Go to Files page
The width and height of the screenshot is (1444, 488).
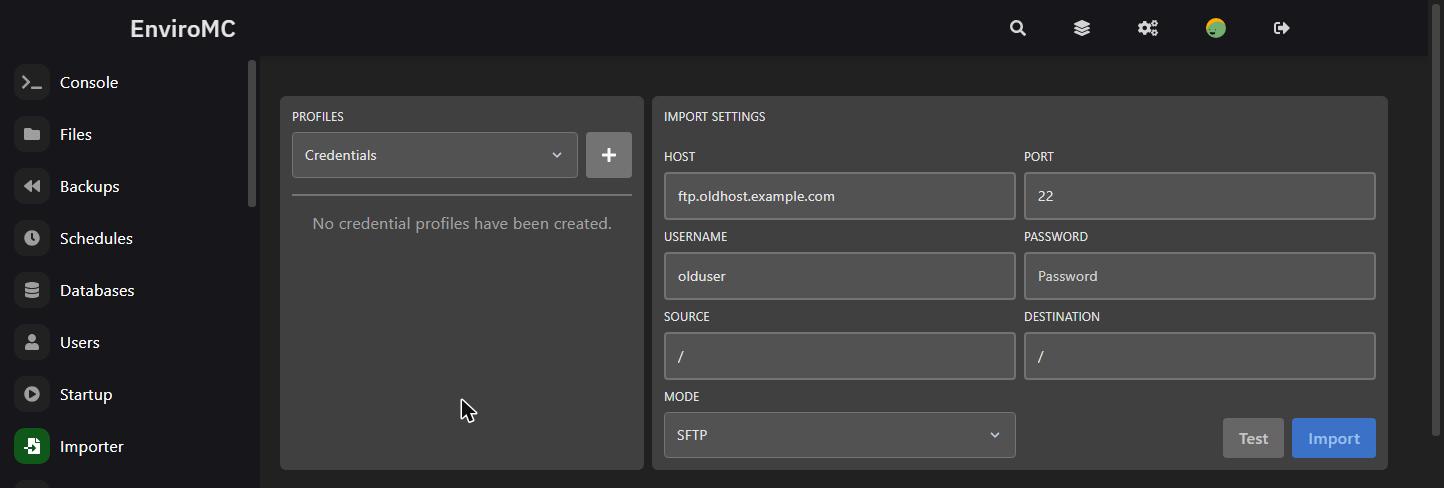76,134
